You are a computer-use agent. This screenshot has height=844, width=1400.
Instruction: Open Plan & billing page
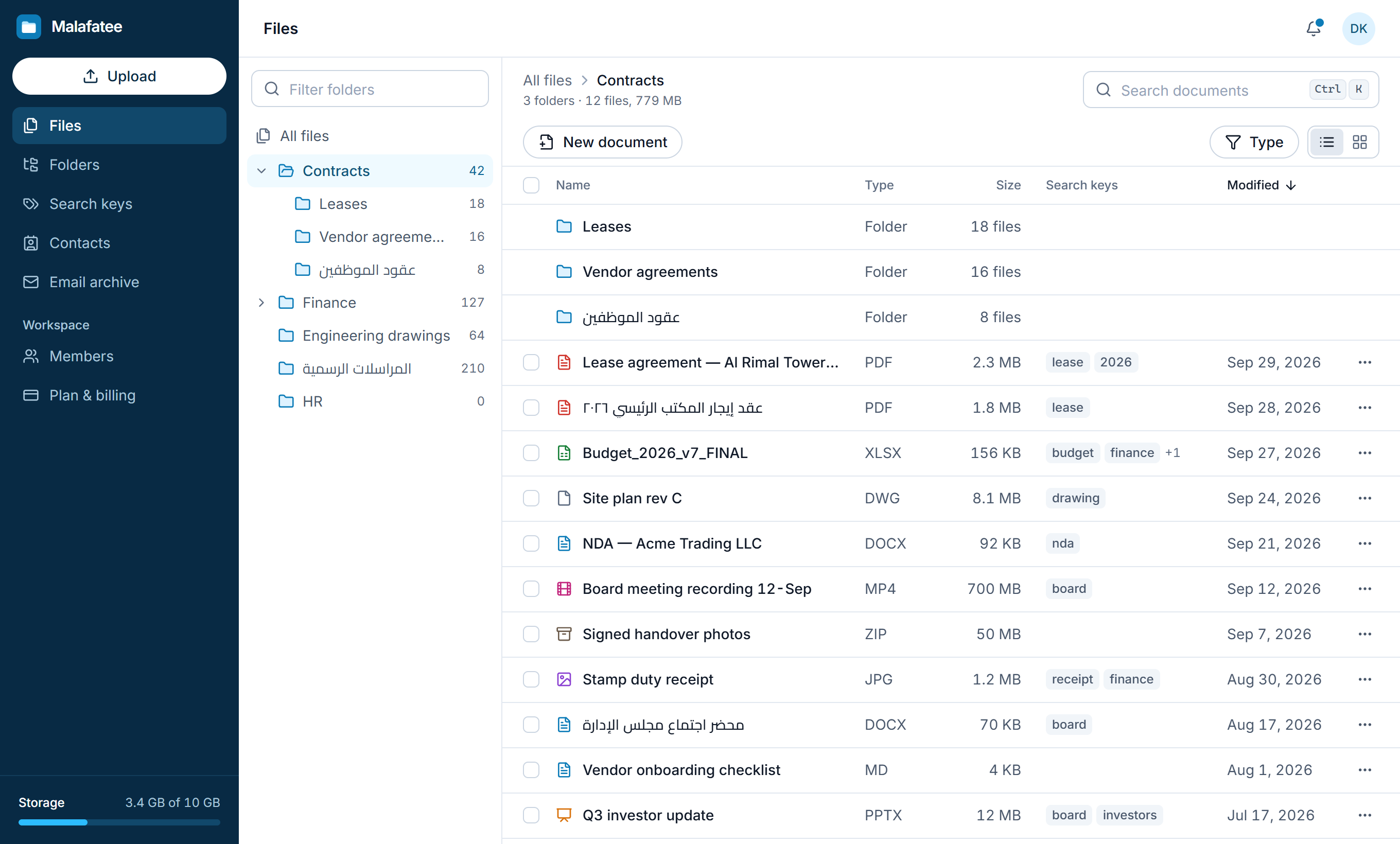tap(119, 395)
